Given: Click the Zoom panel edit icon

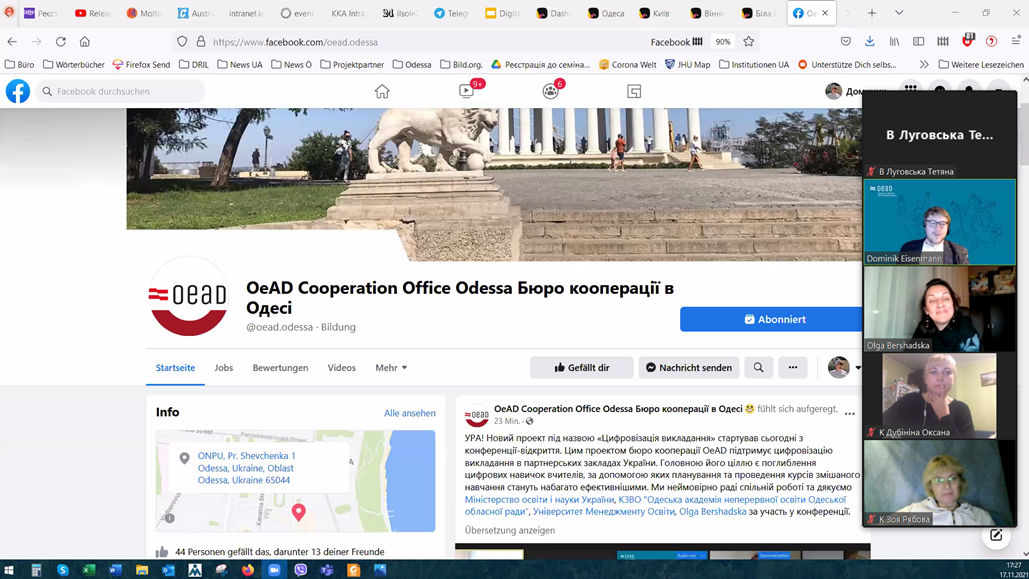Looking at the screenshot, I should tap(996, 536).
